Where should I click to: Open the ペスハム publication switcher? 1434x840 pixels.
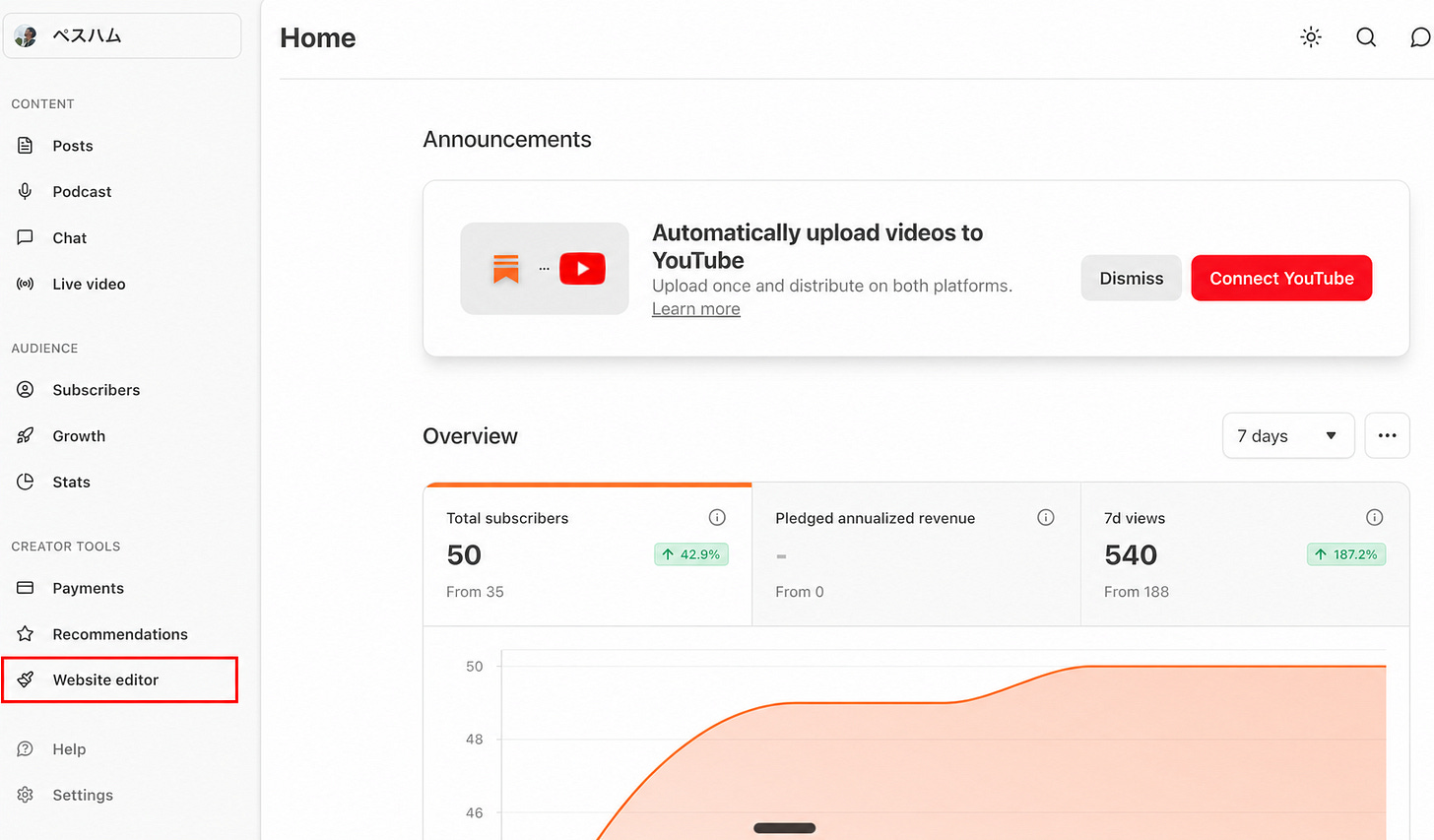pyautogui.click(x=122, y=36)
